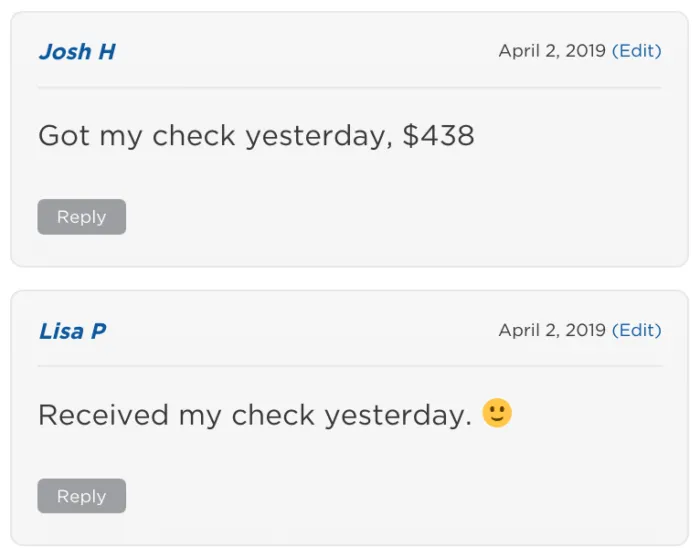Click the smiley face emoji in Lisa's comment
Screen dimensions: 700x558
pyautogui.click(x=497, y=414)
